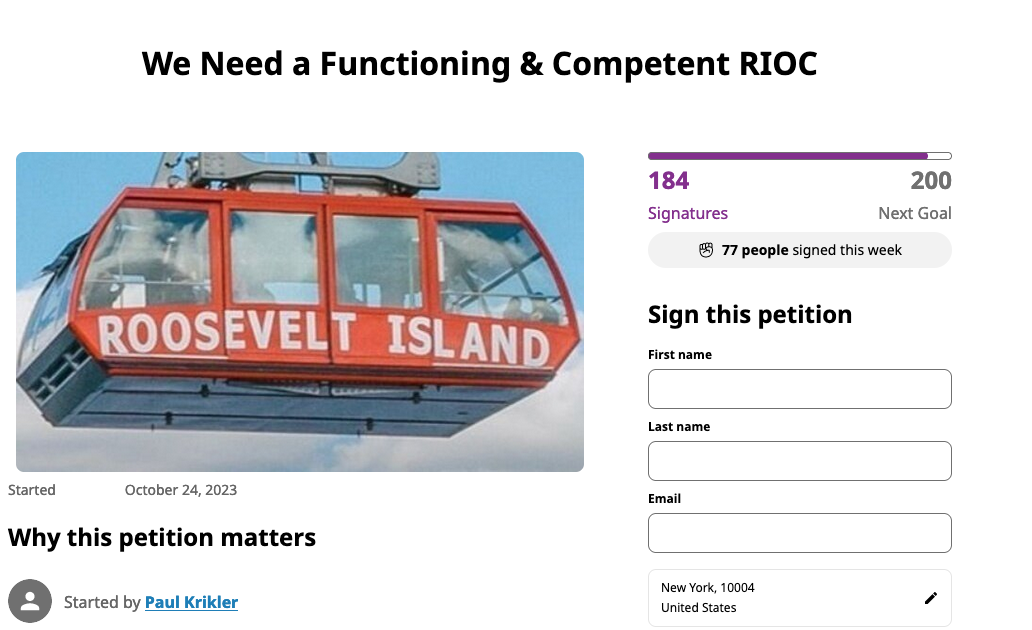This screenshot has width=1032, height=630.
Task: Click the 184 signature count
Action: coord(669,181)
